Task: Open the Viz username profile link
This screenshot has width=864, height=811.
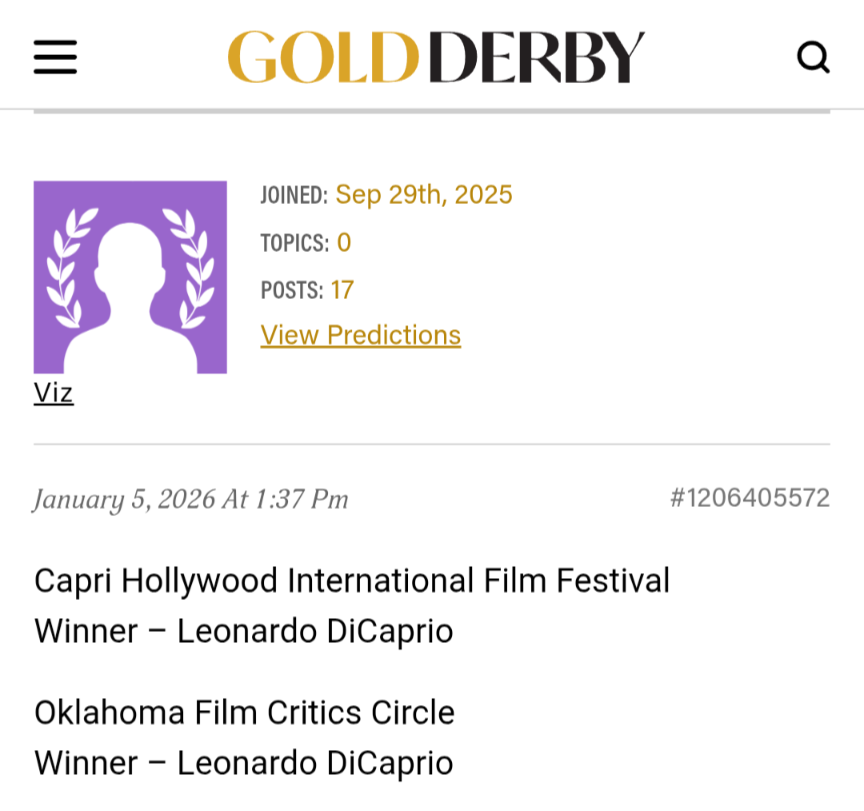Action: pos(54,392)
